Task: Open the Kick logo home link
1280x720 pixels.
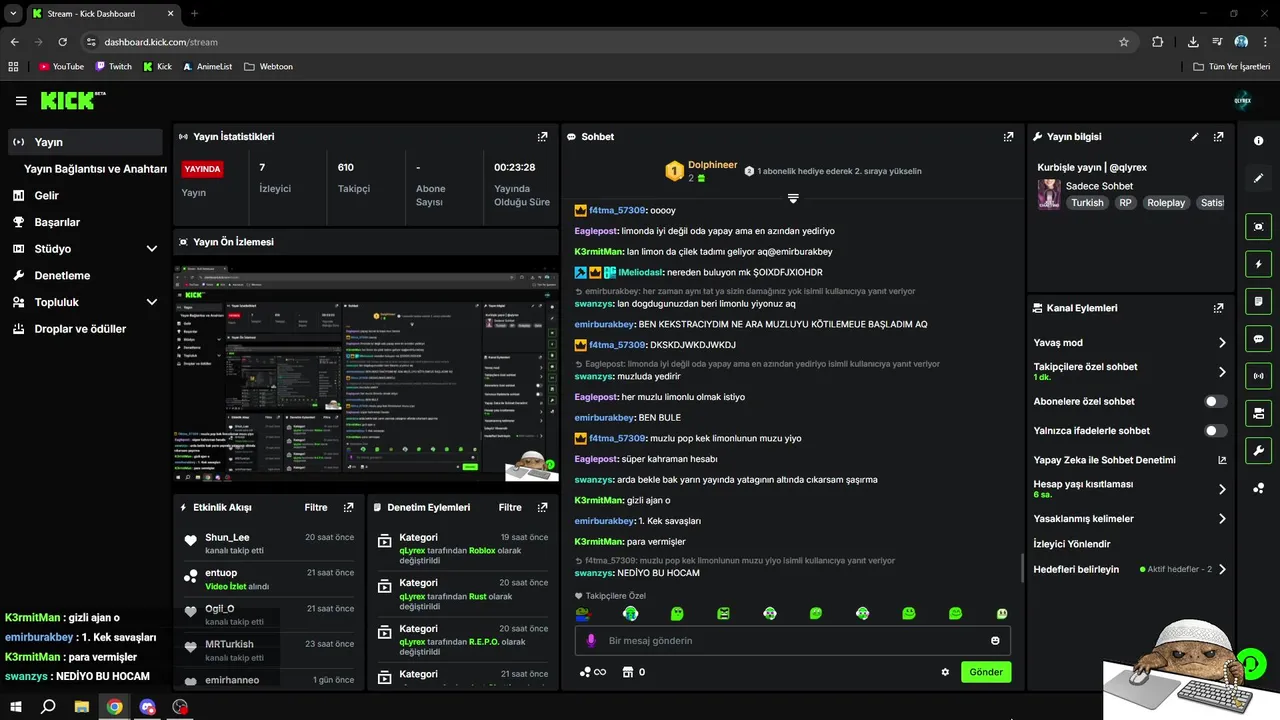Action: click(72, 100)
